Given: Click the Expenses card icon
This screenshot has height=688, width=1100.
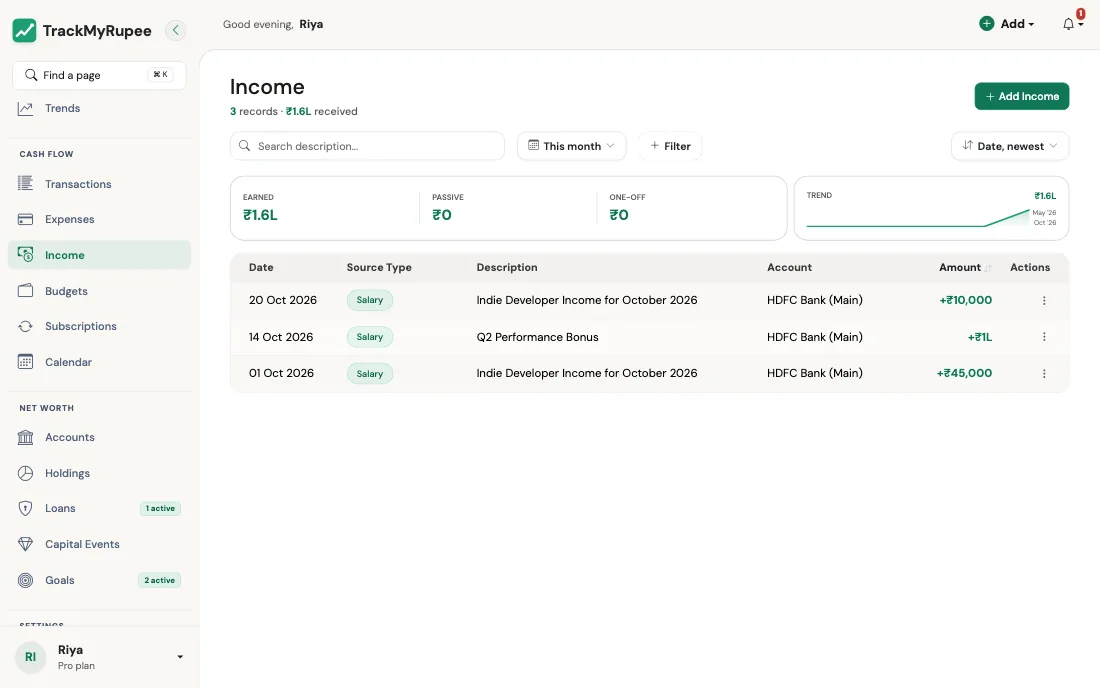Looking at the screenshot, I should pos(25,219).
